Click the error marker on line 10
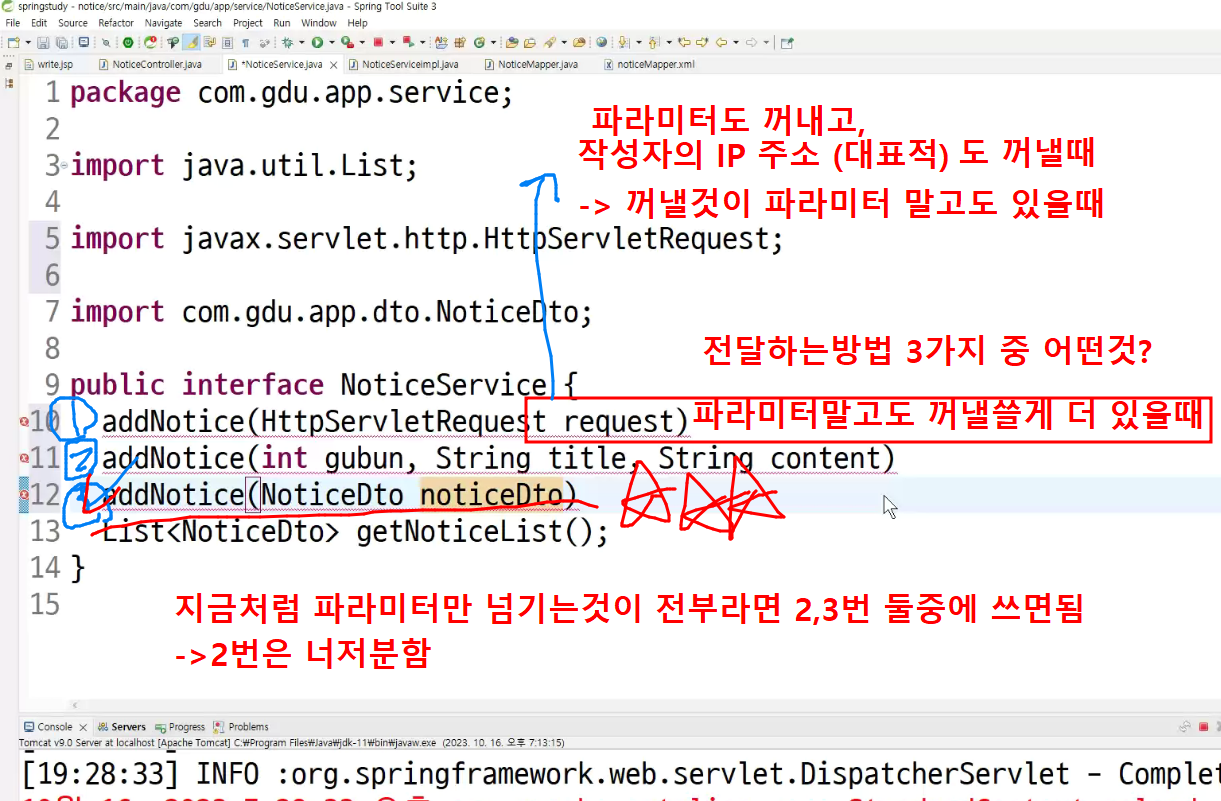This screenshot has width=1221, height=801. pos(24,422)
